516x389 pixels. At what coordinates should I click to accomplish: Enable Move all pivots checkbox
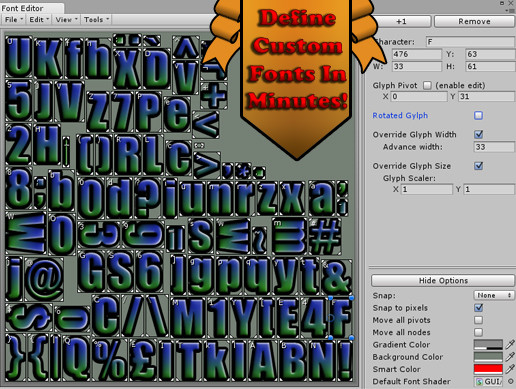pyautogui.click(x=478, y=320)
